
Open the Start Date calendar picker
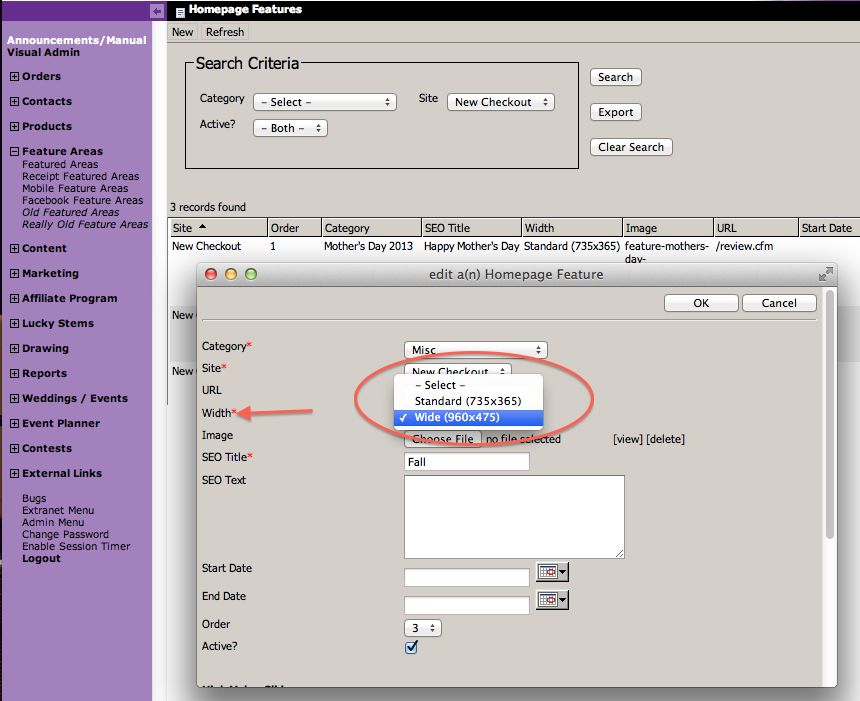click(x=551, y=572)
